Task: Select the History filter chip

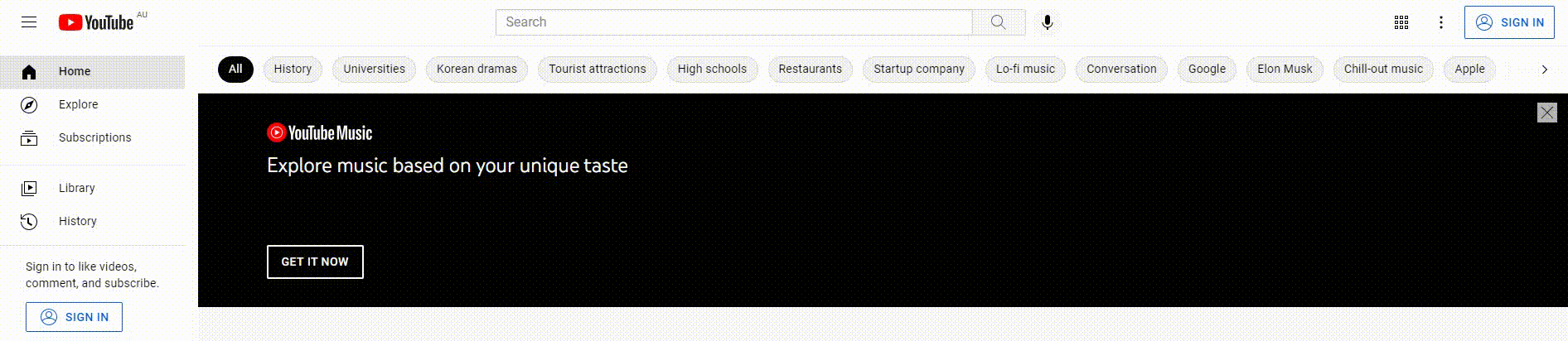Action: (293, 70)
